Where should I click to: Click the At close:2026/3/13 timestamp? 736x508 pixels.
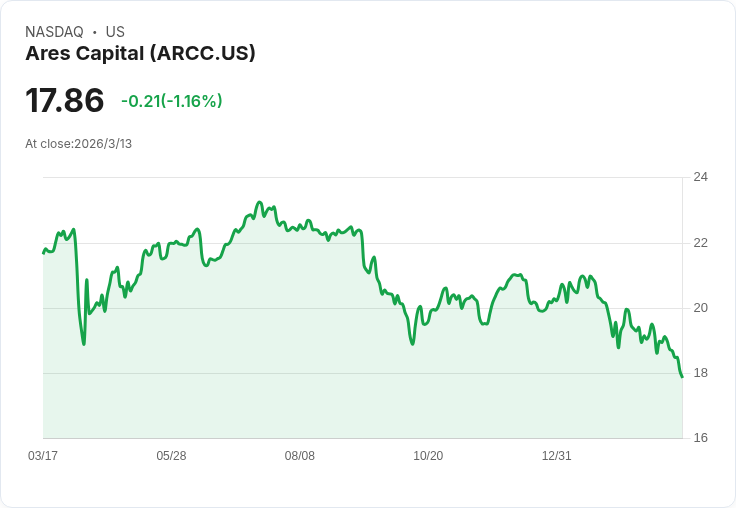tap(79, 144)
